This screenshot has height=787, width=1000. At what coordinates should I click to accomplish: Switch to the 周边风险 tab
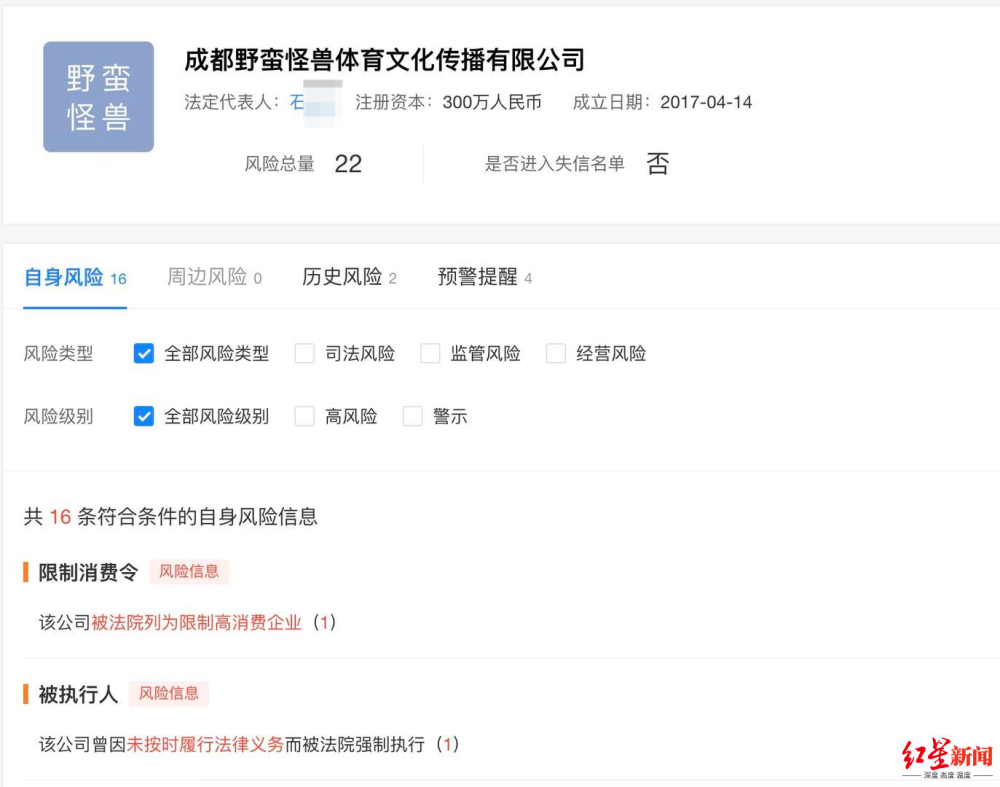coord(214,277)
